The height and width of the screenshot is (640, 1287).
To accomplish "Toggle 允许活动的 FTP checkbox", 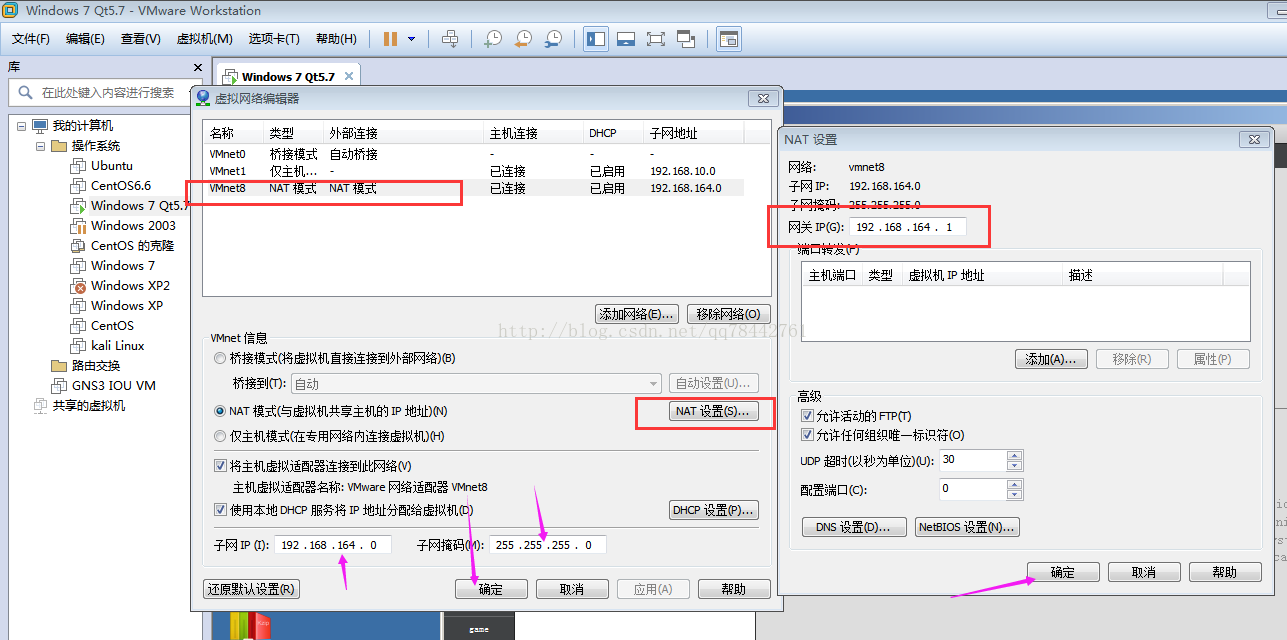I will (x=807, y=416).
